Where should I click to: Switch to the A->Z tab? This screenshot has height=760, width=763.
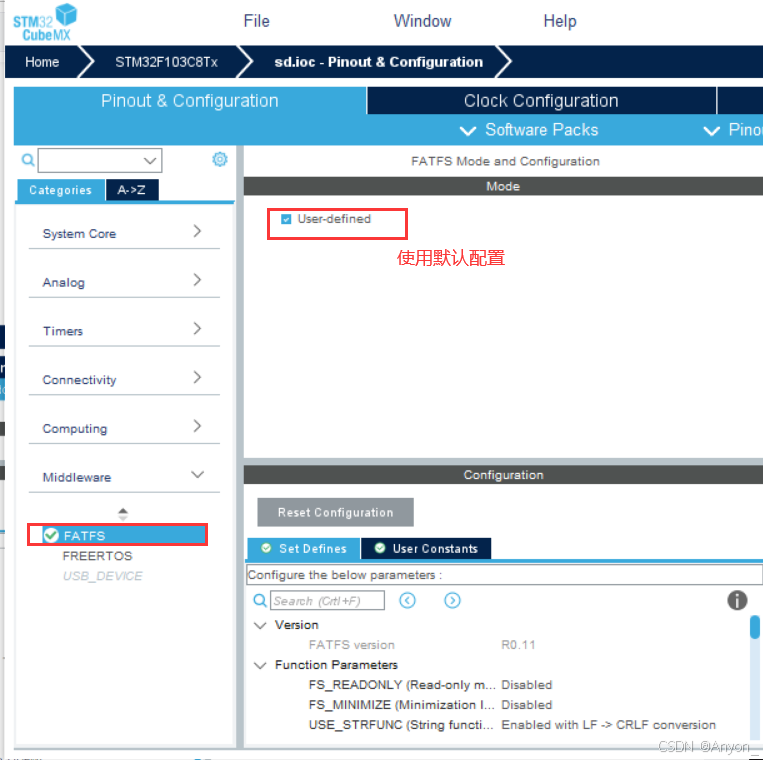[x=131, y=190]
